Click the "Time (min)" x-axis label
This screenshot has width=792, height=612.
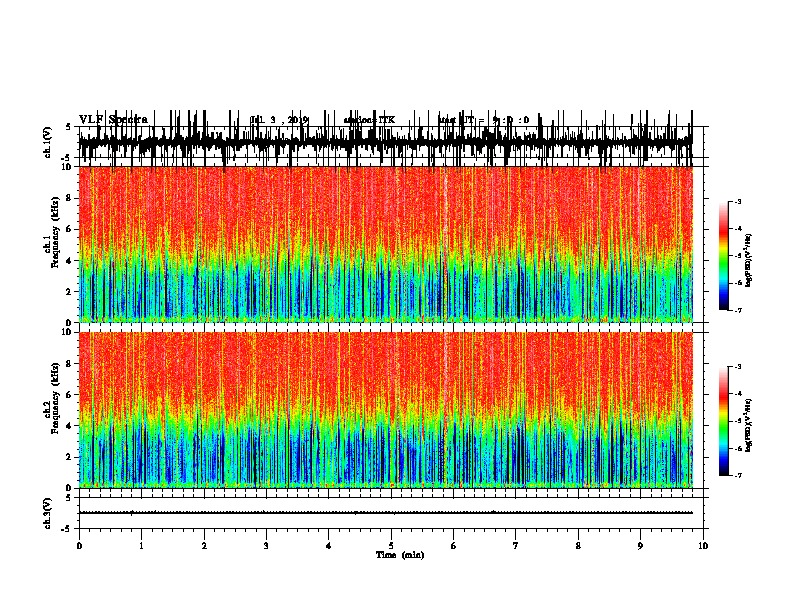click(x=400, y=555)
